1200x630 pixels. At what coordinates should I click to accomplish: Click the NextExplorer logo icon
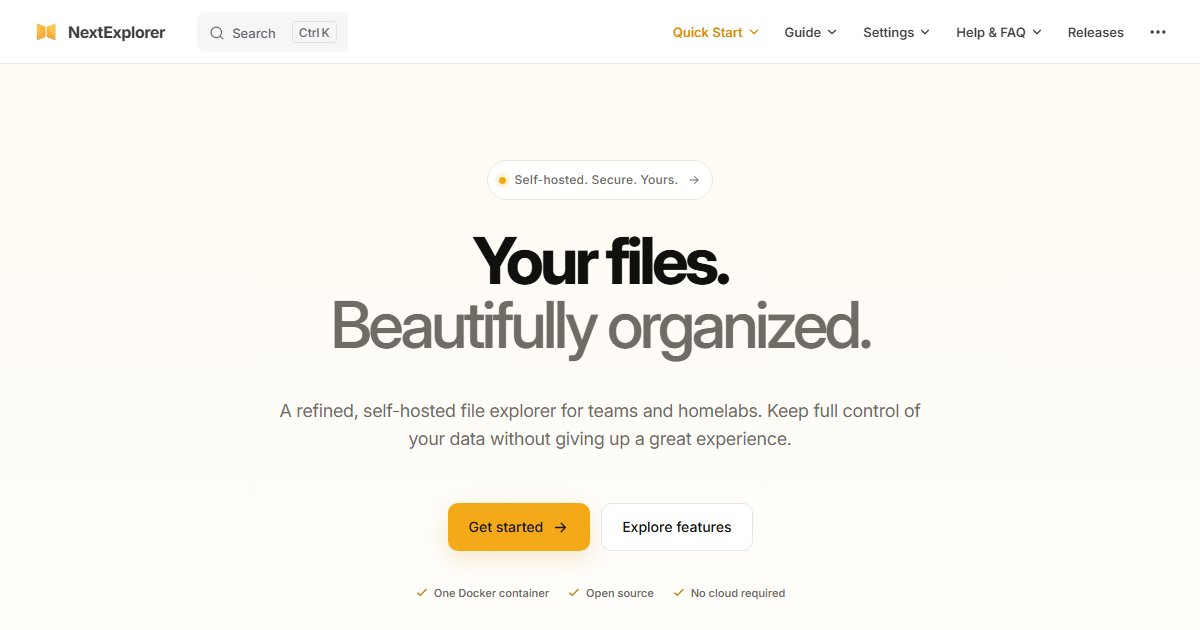(x=46, y=32)
